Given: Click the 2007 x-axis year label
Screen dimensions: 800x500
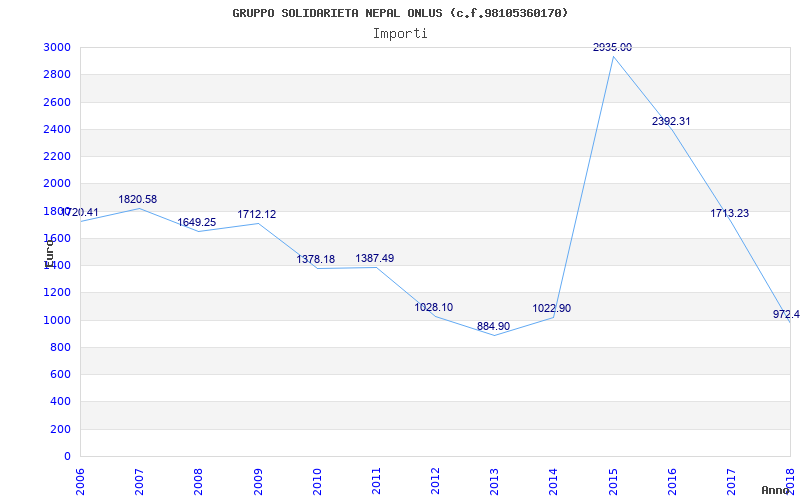Looking at the screenshot, I should [139, 482].
